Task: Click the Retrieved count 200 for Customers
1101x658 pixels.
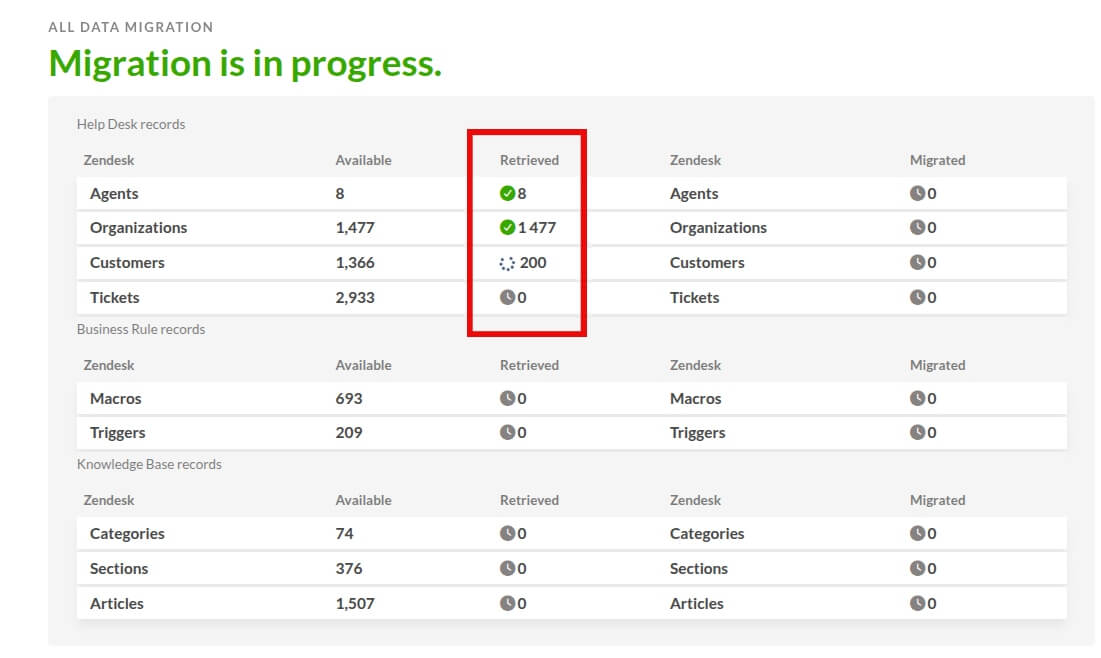Action: [533, 263]
